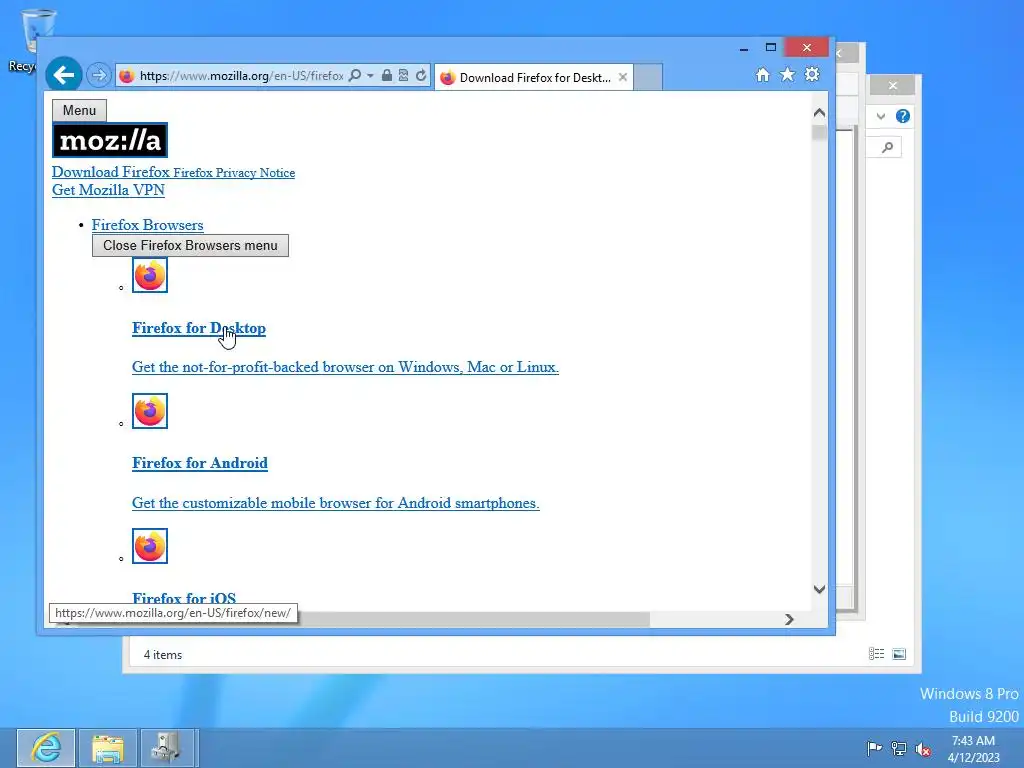The height and width of the screenshot is (768, 1024).
Task: Click the browser Forward arrow button
Action: [x=99, y=75]
